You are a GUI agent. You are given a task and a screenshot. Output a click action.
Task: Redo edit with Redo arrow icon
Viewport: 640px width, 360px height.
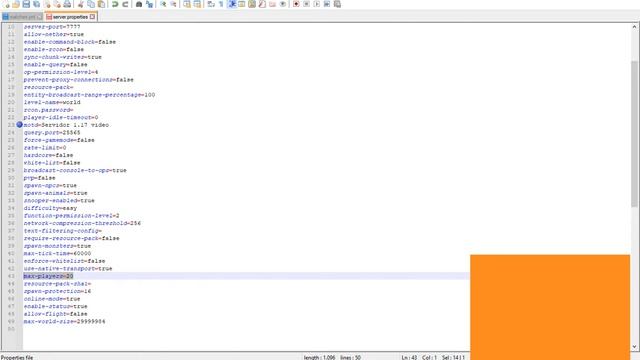coord(125,4)
